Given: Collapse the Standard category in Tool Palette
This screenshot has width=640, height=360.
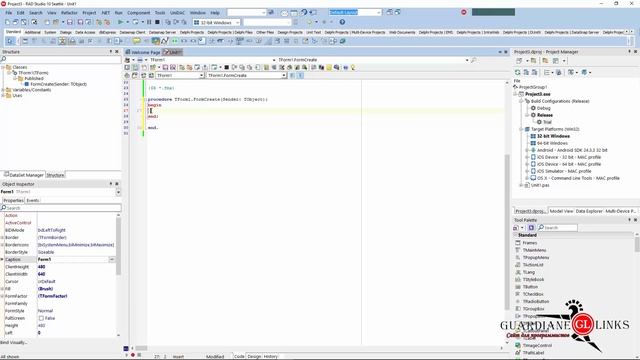Looking at the screenshot, I should pyautogui.click(x=516, y=235).
